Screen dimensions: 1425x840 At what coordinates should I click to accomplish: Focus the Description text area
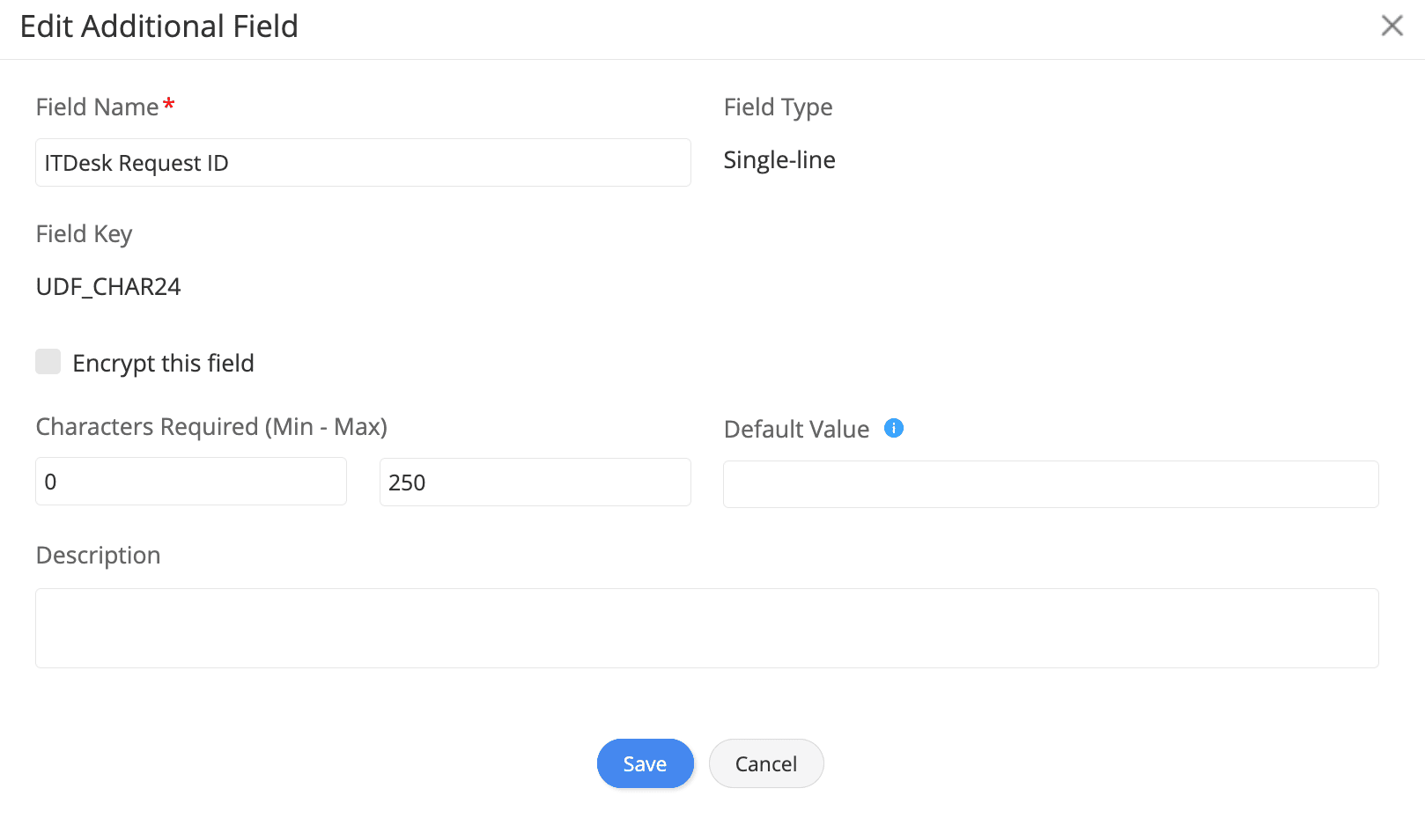706,628
